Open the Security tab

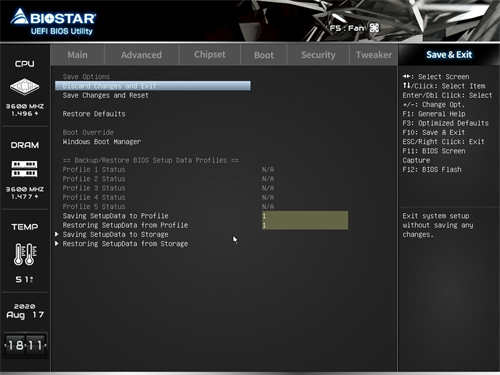coord(318,55)
